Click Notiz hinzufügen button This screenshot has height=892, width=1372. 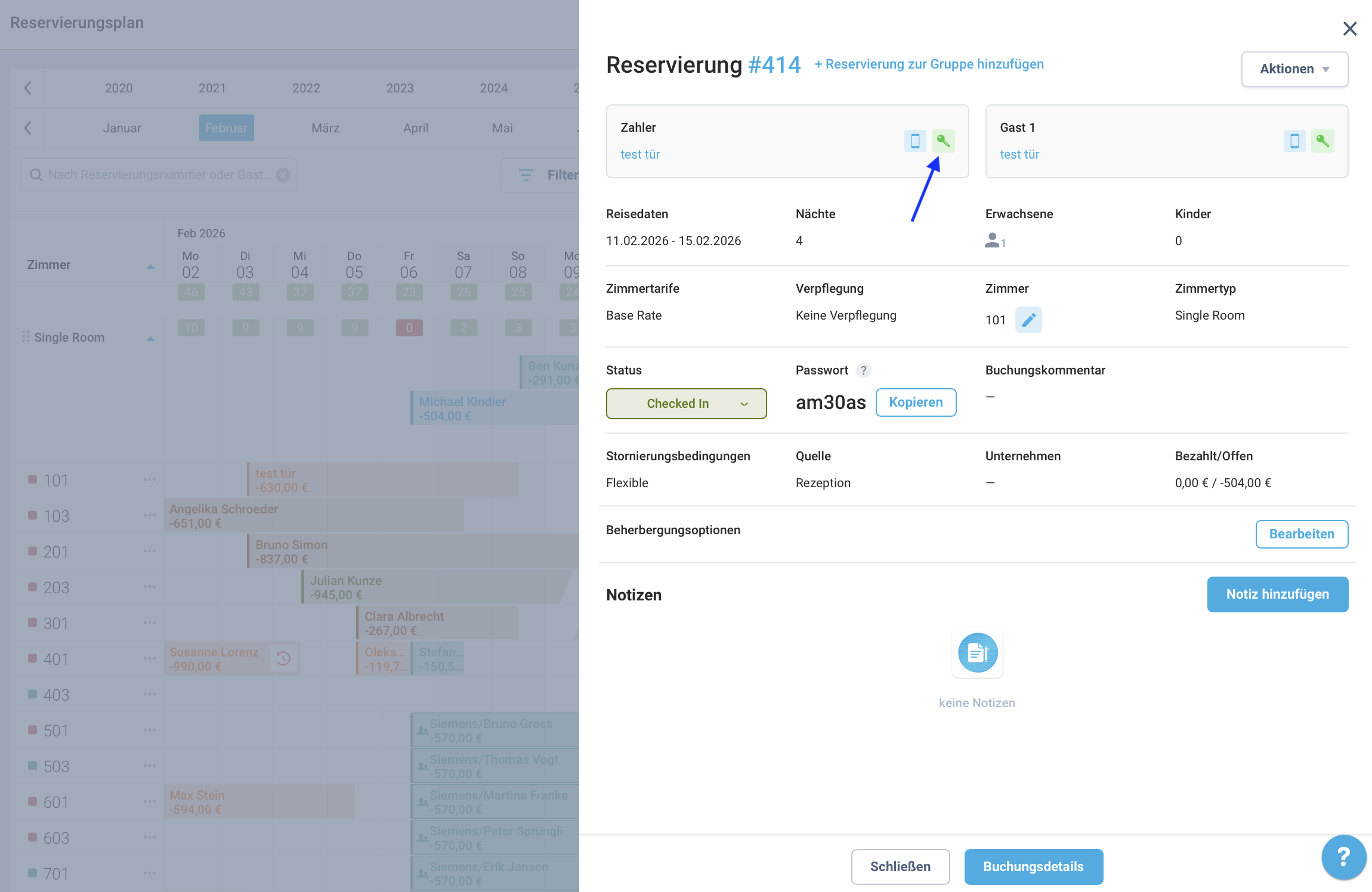(x=1277, y=594)
